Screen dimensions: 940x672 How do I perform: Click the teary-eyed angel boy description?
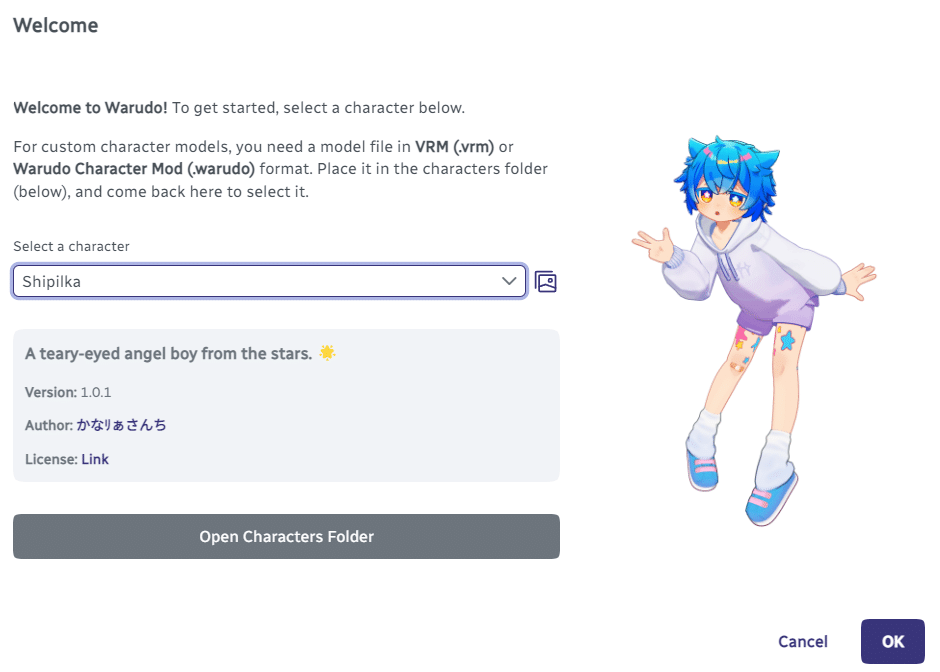169,354
